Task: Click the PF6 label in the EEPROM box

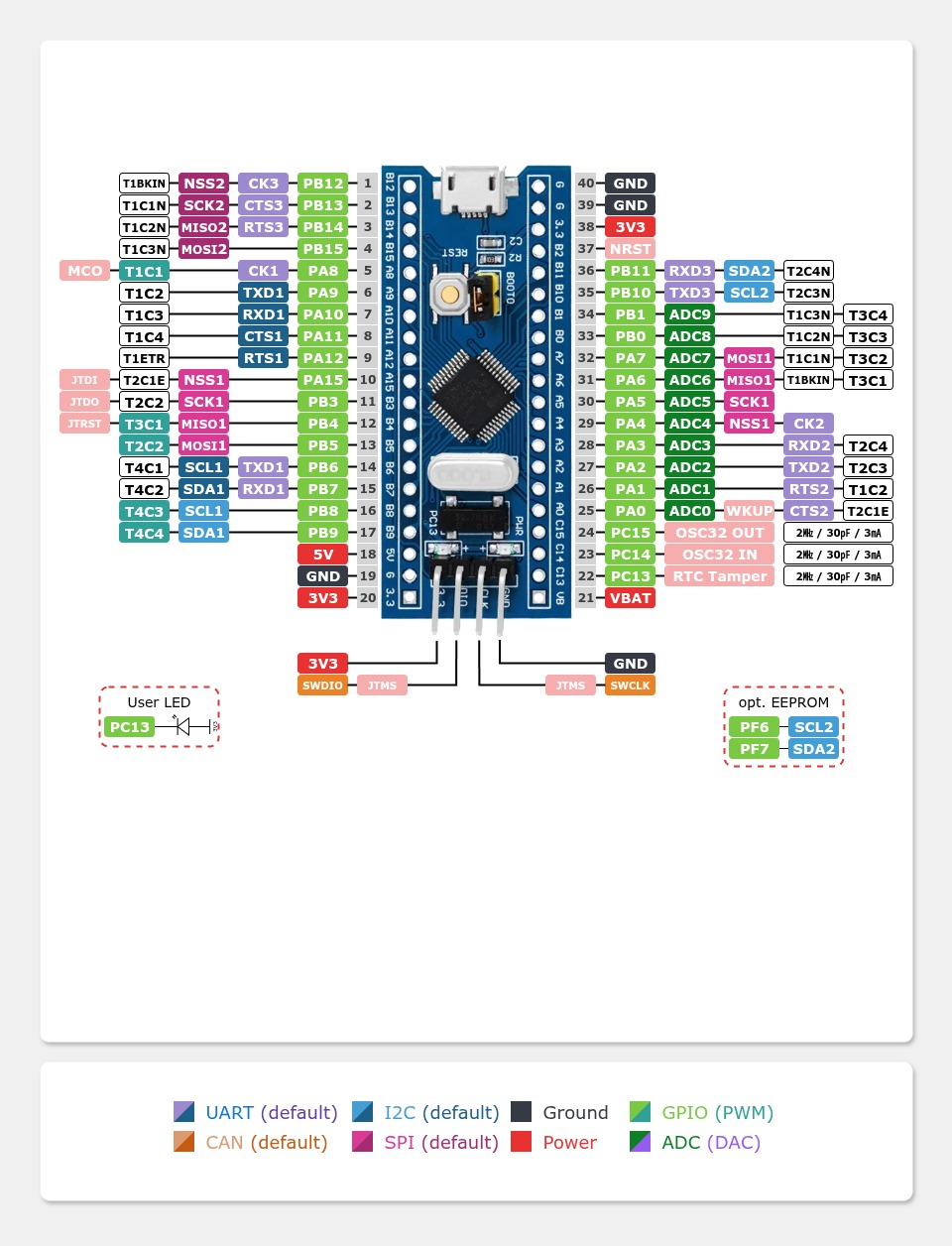Action: pyautogui.click(x=754, y=727)
